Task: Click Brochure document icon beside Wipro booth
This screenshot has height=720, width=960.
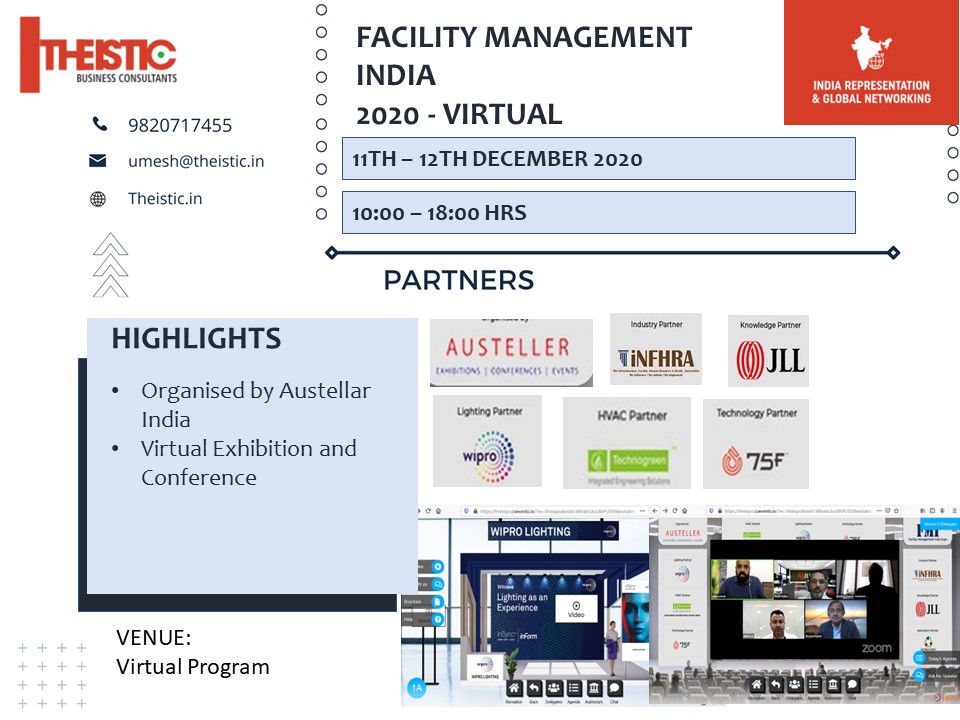Action: pos(437,602)
